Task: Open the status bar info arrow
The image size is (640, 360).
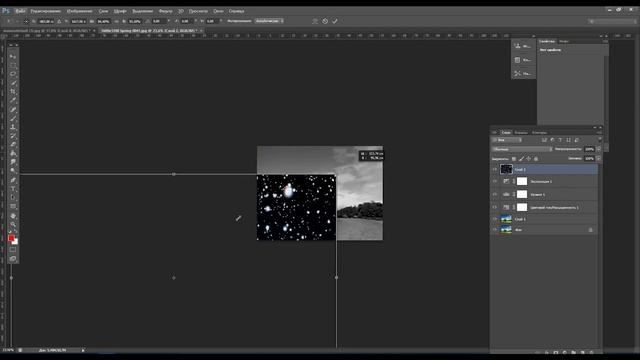Action: [83, 350]
